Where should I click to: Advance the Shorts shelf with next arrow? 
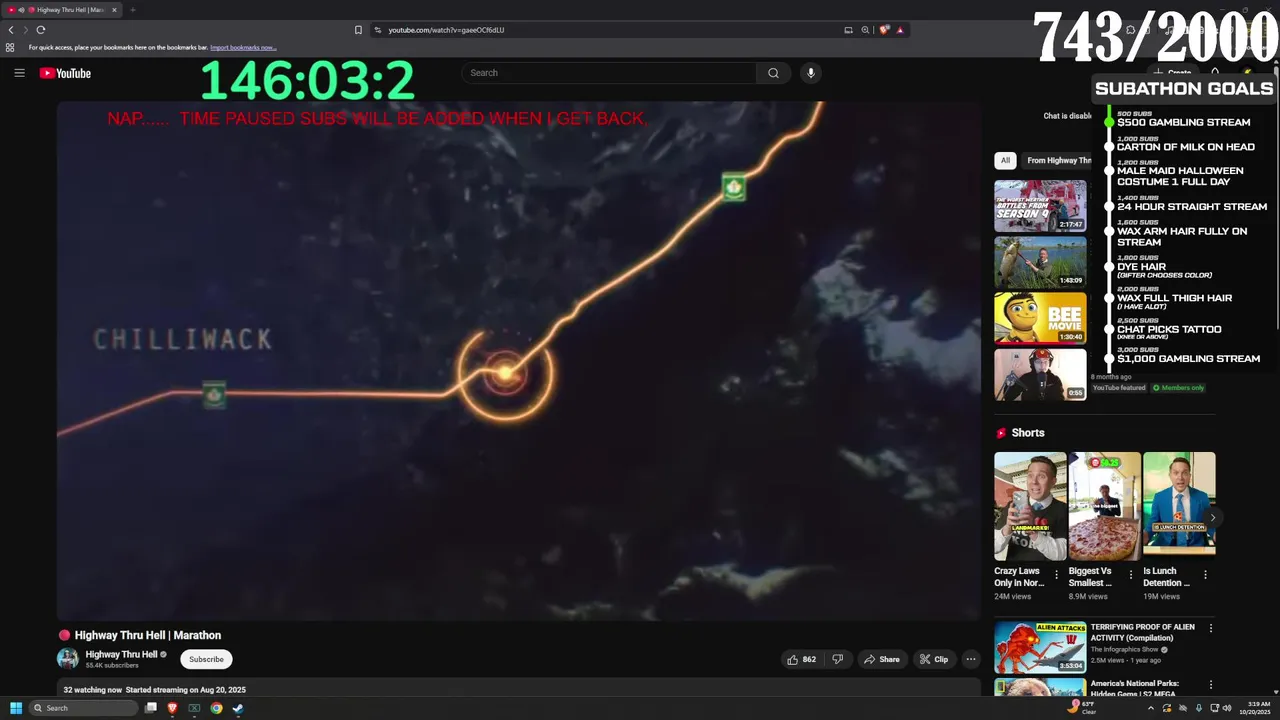coord(1212,518)
